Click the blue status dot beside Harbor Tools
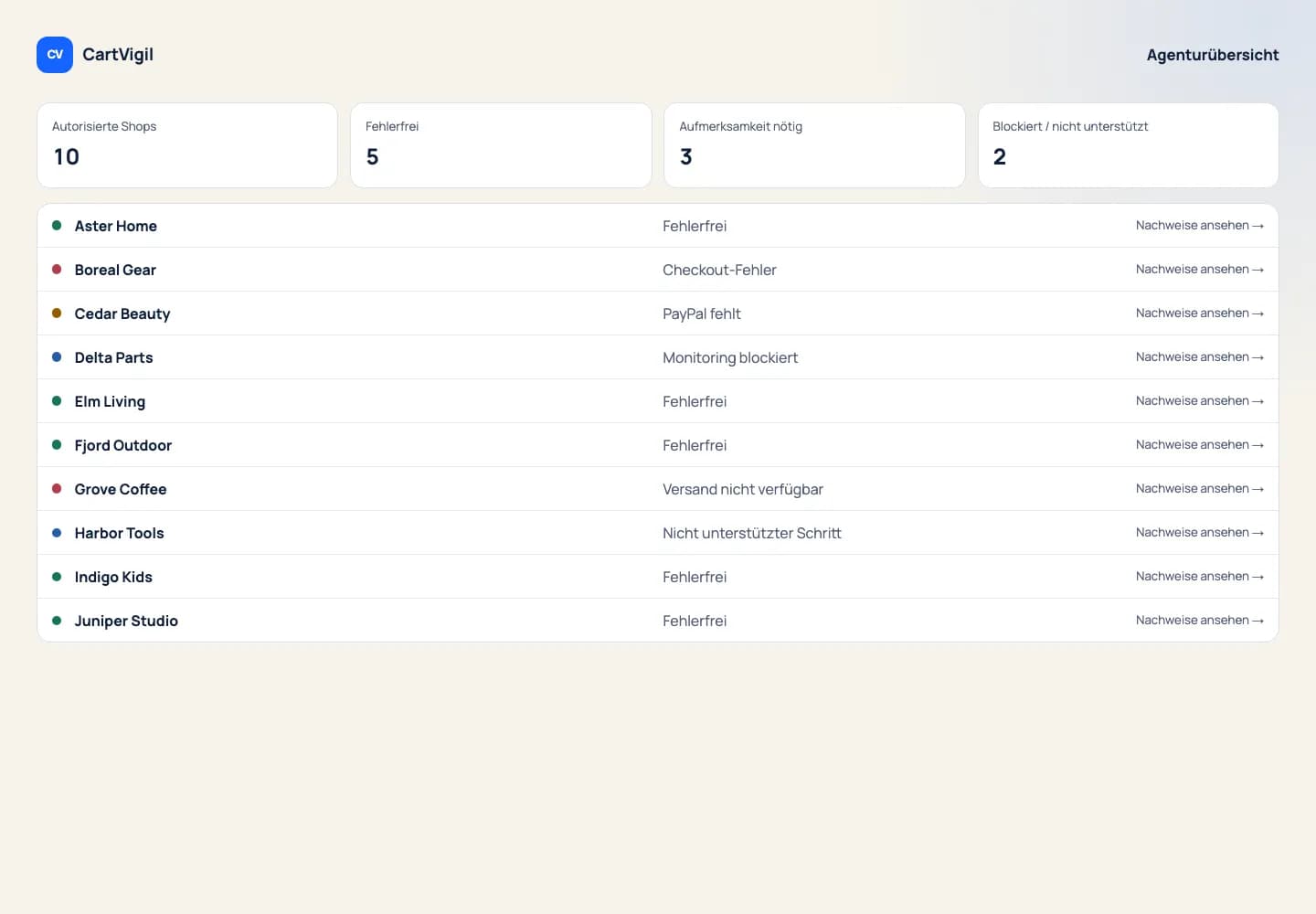This screenshot has width=1316, height=914. [x=57, y=532]
